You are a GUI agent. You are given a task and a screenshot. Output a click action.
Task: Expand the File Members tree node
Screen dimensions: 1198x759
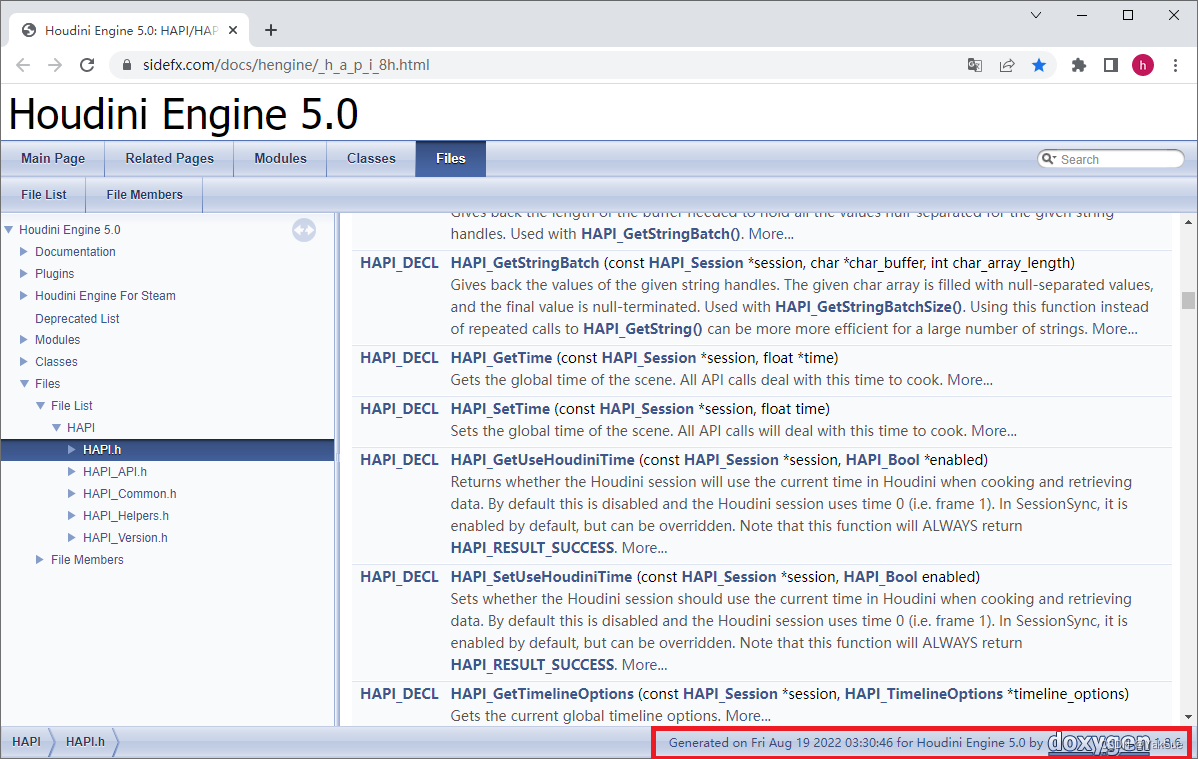coord(40,560)
